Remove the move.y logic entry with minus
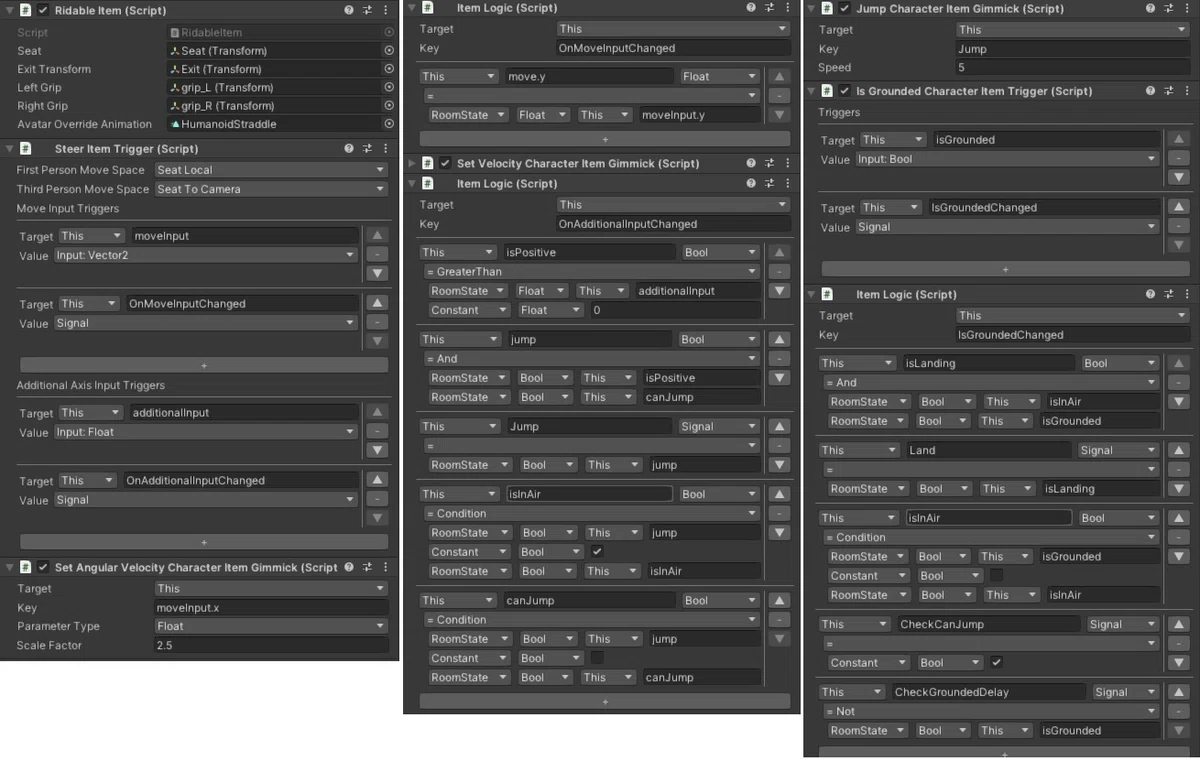 [x=779, y=95]
